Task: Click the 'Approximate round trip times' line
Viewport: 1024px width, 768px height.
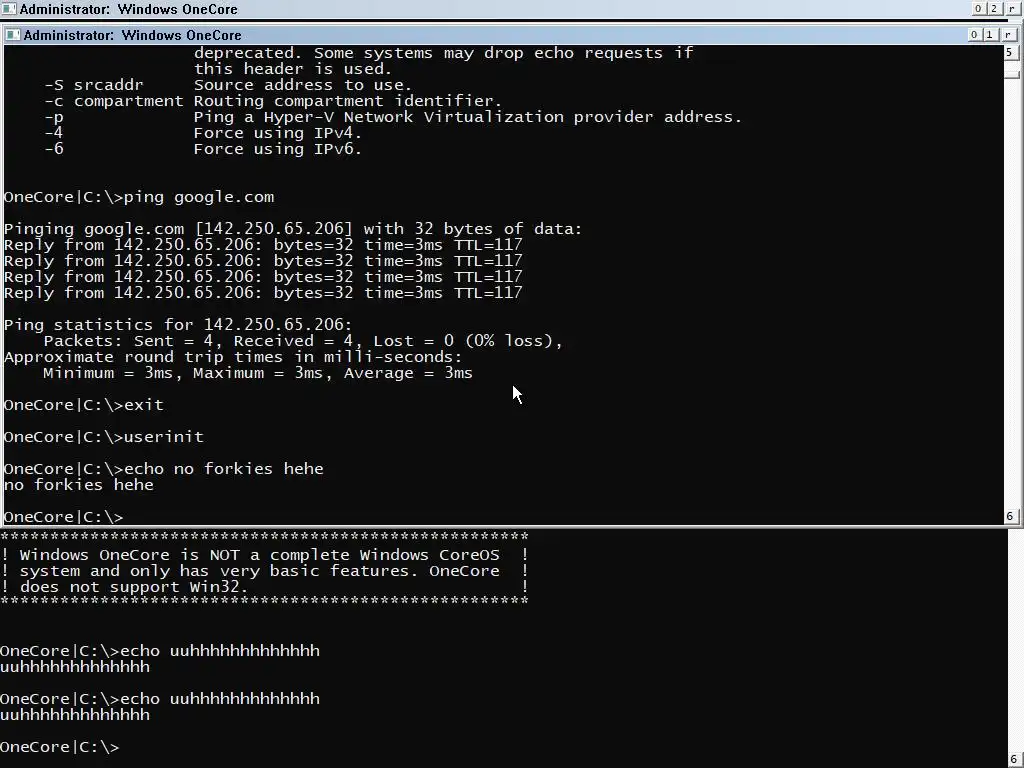Action: tap(232, 357)
